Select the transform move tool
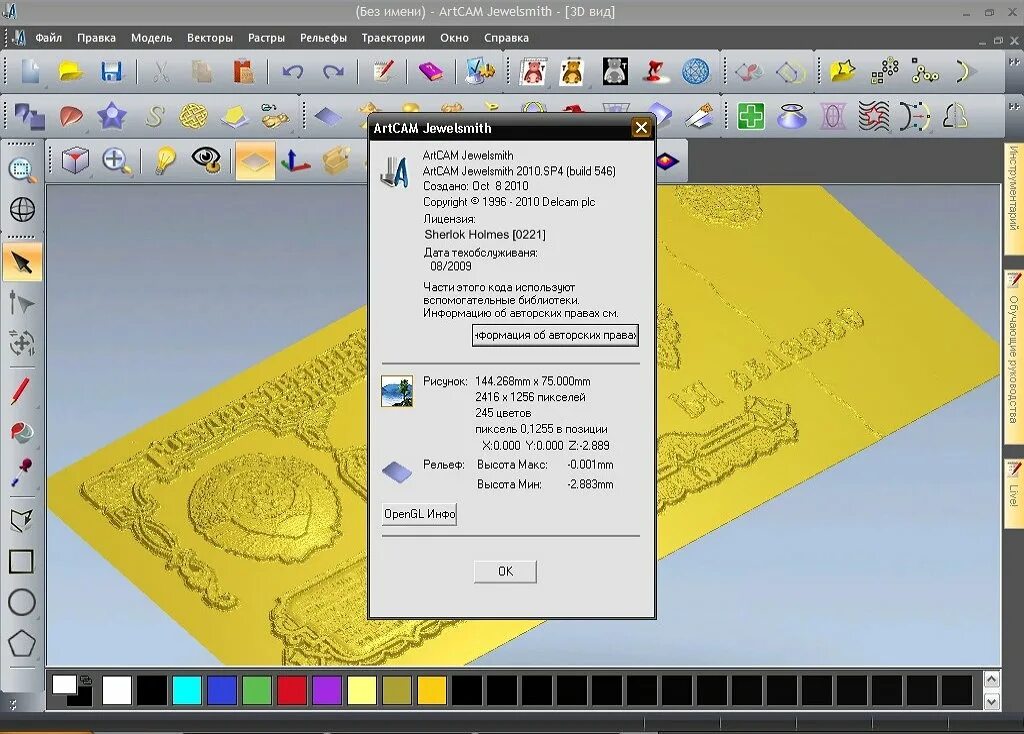Viewport: 1024px width, 734px height. pyautogui.click(x=22, y=343)
